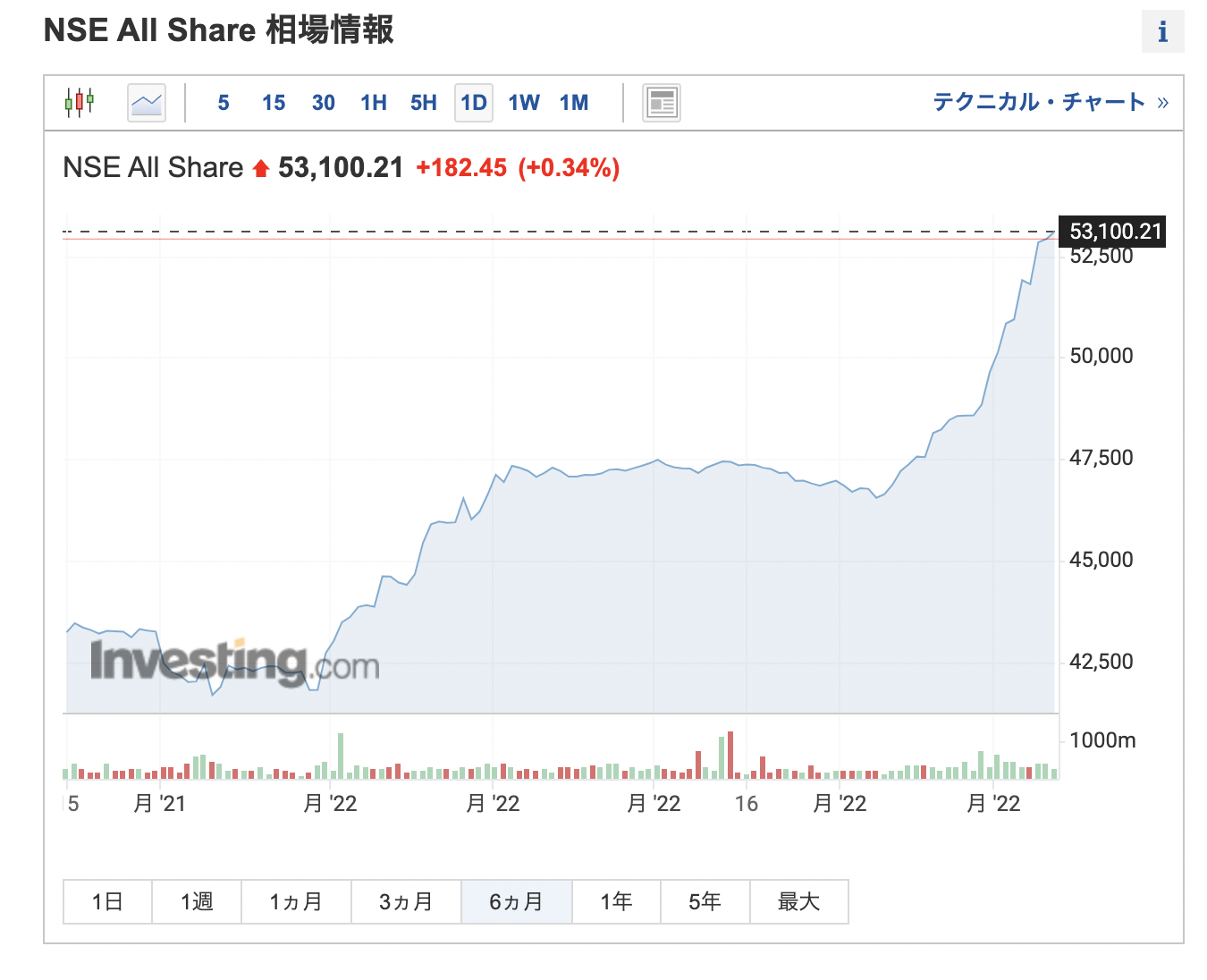
Task: Choose the 1H interval
Action: (x=374, y=103)
